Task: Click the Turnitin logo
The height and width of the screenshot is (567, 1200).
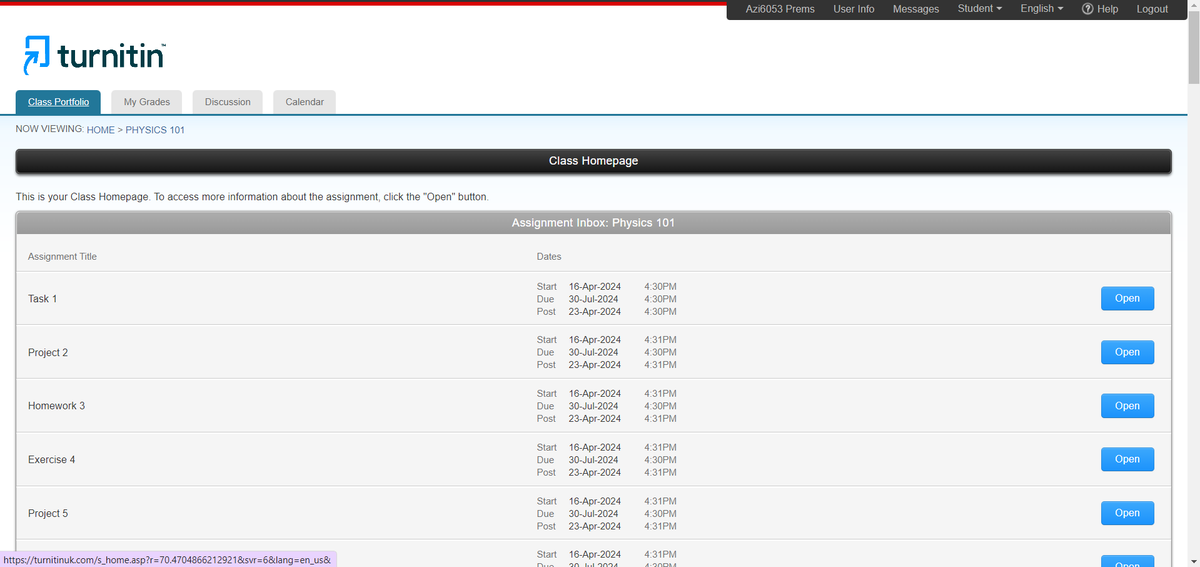Action: pyautogui.click(x=94, y=55)
